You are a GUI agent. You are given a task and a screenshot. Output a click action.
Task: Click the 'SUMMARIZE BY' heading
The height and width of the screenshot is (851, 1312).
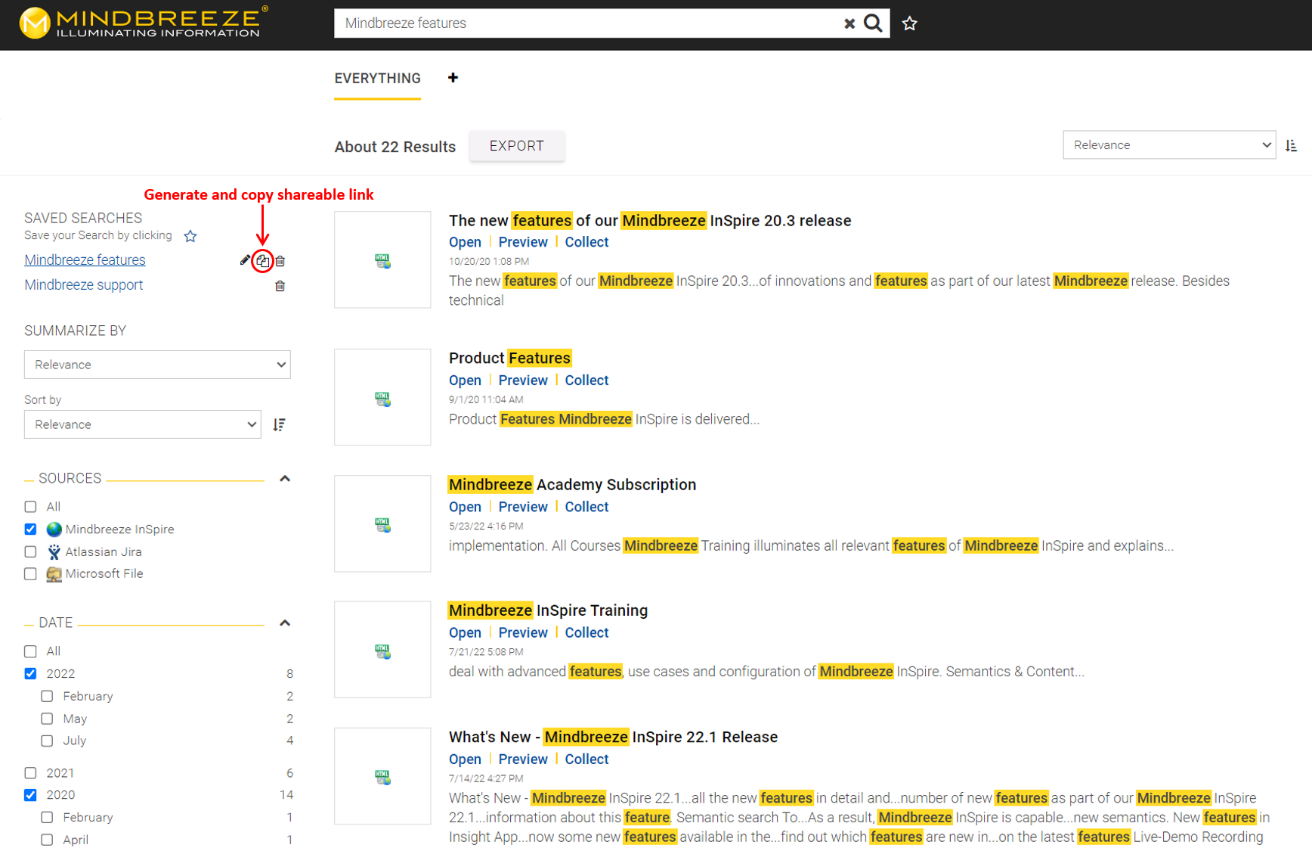(75, 331)
